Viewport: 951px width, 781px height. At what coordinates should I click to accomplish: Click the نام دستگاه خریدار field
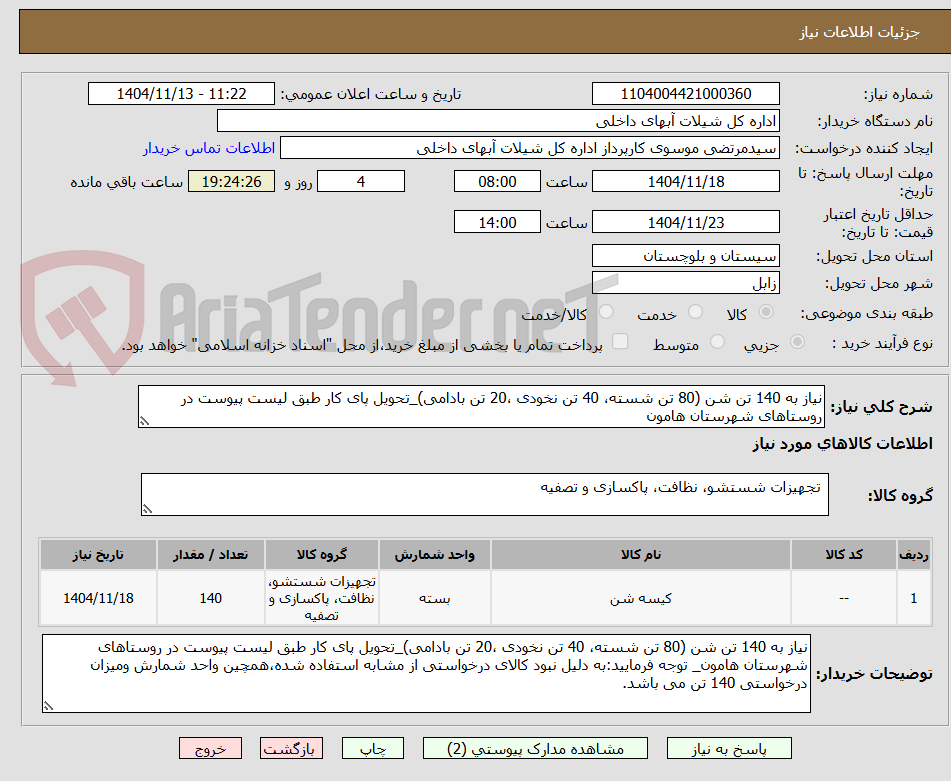pyautogui.click(x=498, y=121)
